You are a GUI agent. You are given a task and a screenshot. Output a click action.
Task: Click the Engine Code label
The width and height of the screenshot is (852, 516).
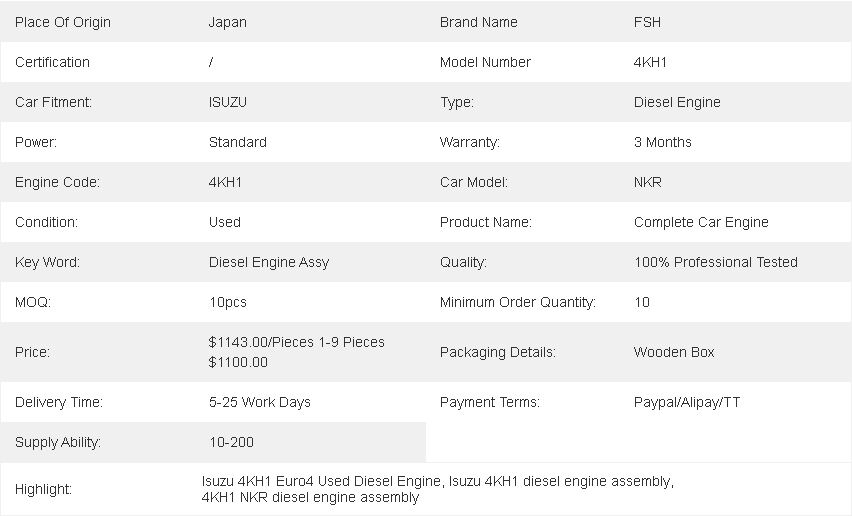(x=57, y=183)
